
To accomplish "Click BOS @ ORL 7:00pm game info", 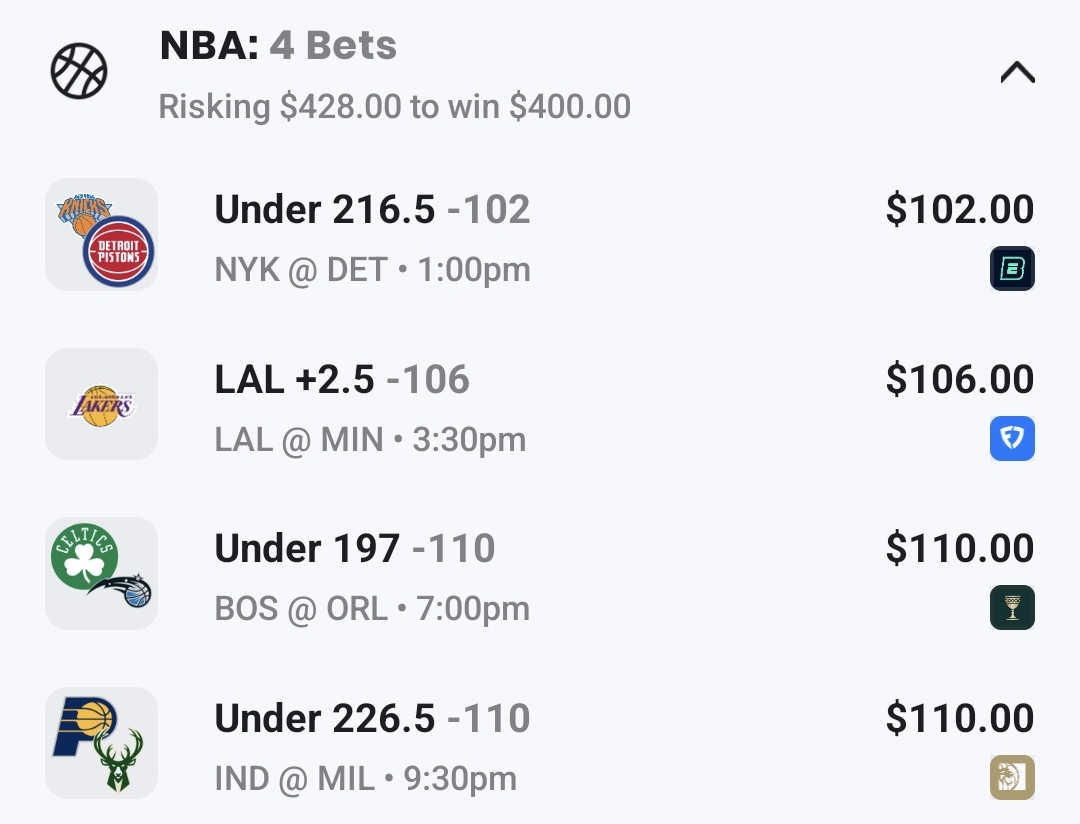I will pyautogui.click(x=372, y=609).
